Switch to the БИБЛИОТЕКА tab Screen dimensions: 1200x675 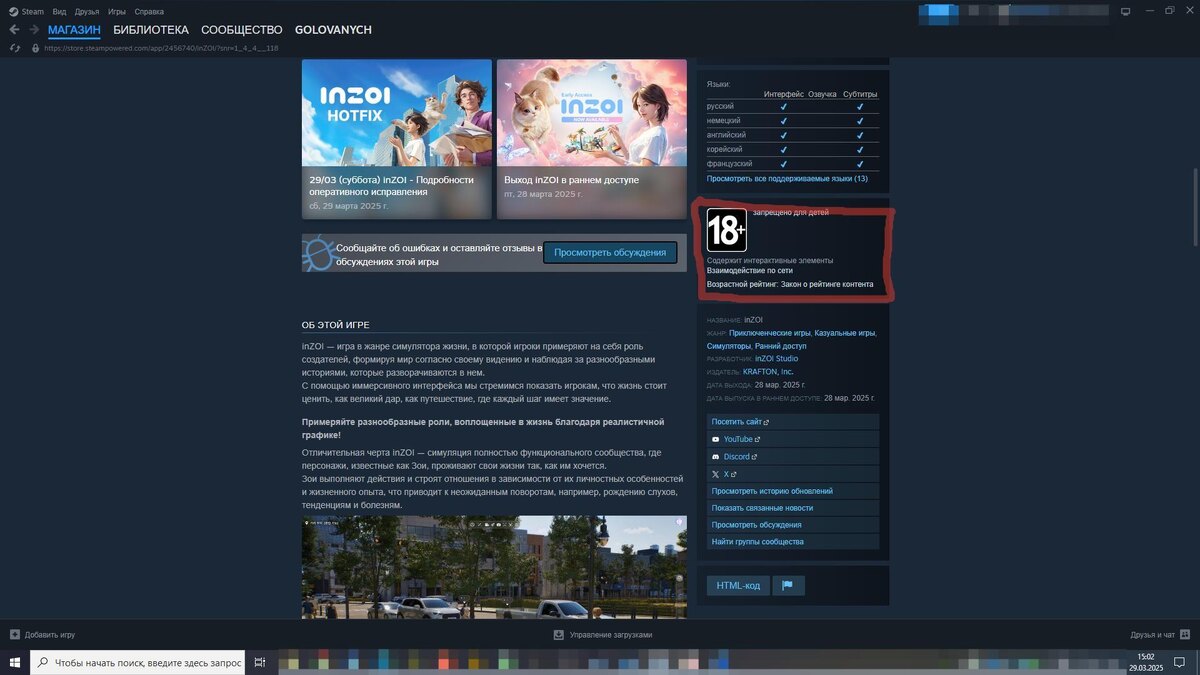pos(150,30)
